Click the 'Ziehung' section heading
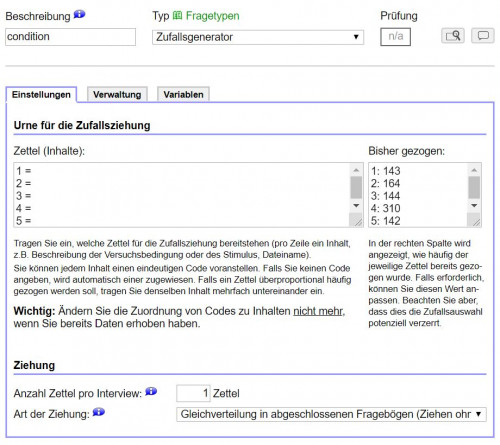This screenshot has width=500, height=445. [x=34, y=365]
